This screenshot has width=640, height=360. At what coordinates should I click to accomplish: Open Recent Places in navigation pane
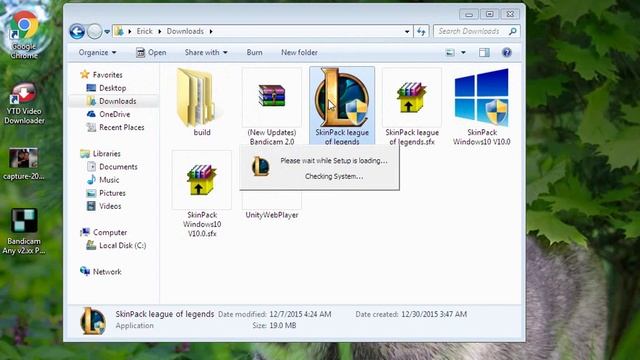point(116,127)
